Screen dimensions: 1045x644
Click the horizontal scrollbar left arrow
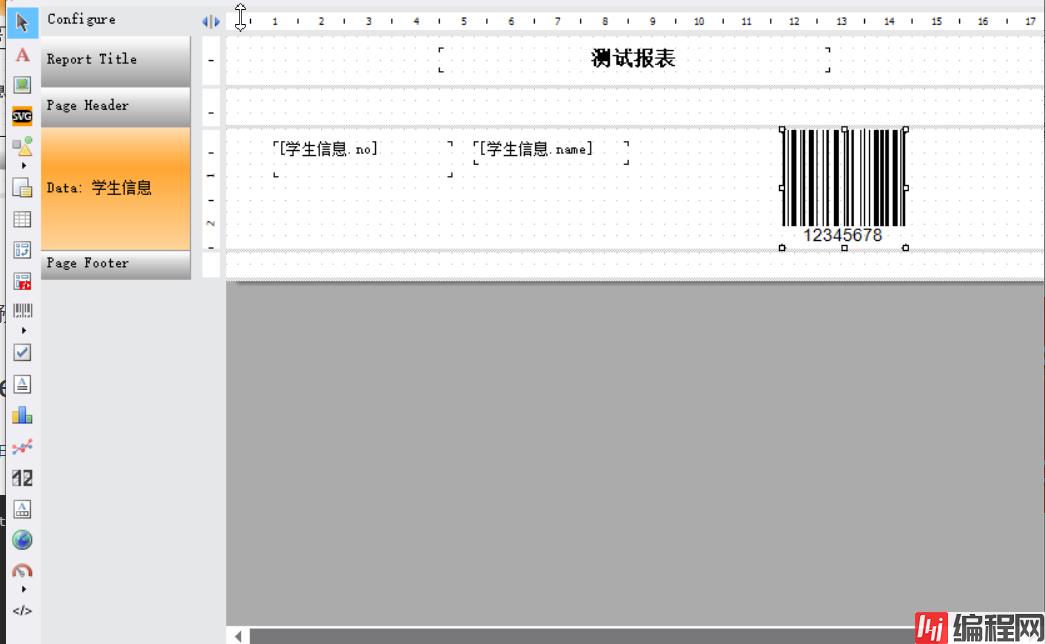[238, 635]
